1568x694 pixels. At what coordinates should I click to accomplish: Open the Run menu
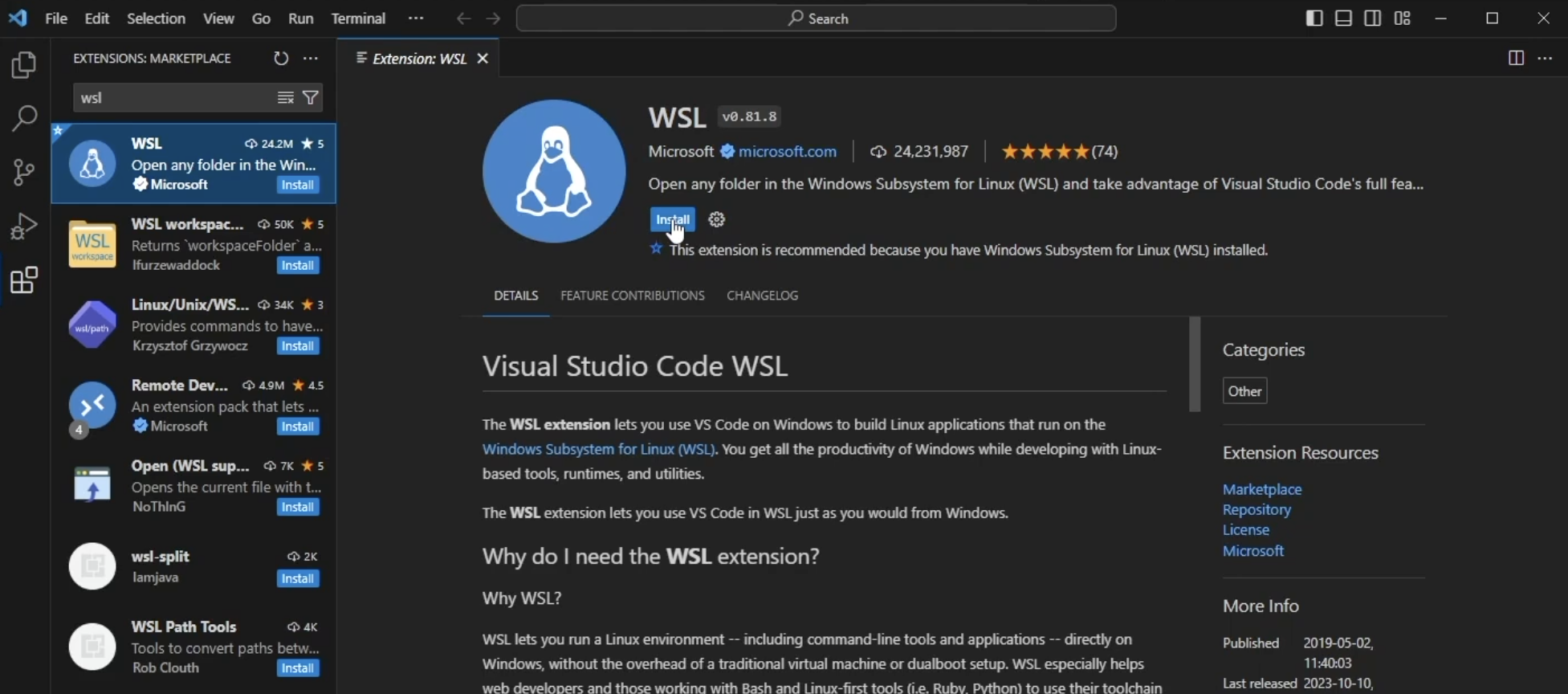point(301,18)
